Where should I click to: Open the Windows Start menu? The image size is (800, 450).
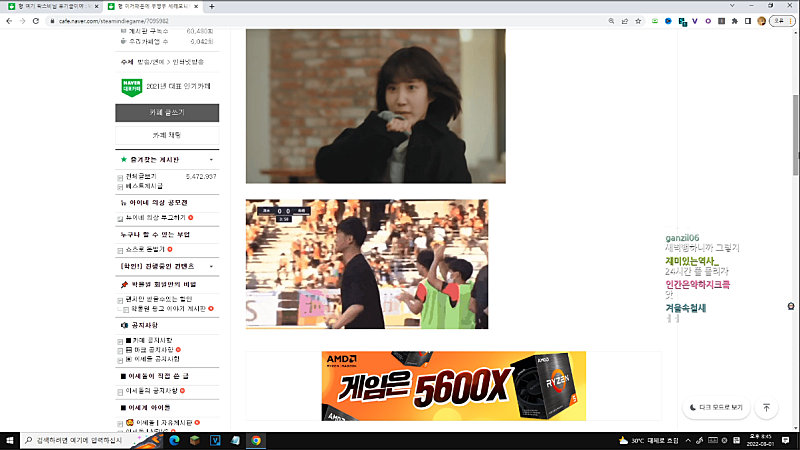tap(10, 440)
